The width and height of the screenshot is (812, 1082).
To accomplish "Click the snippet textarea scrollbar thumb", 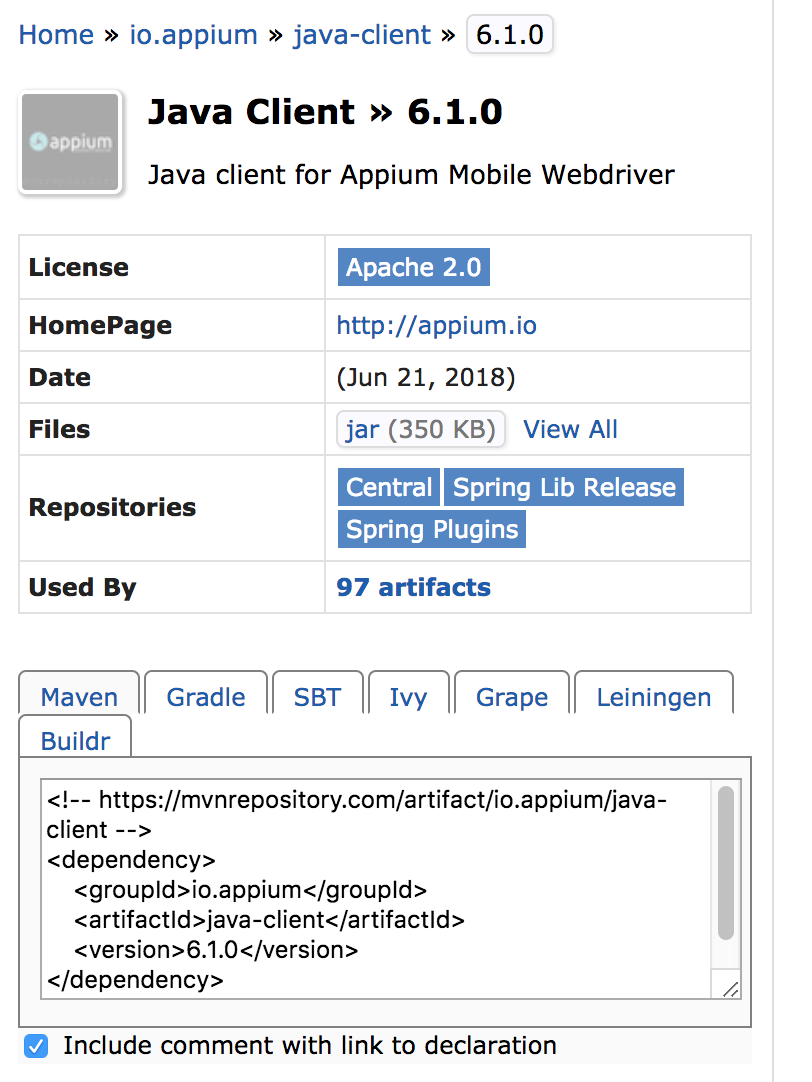I will [x=726, y=863].
